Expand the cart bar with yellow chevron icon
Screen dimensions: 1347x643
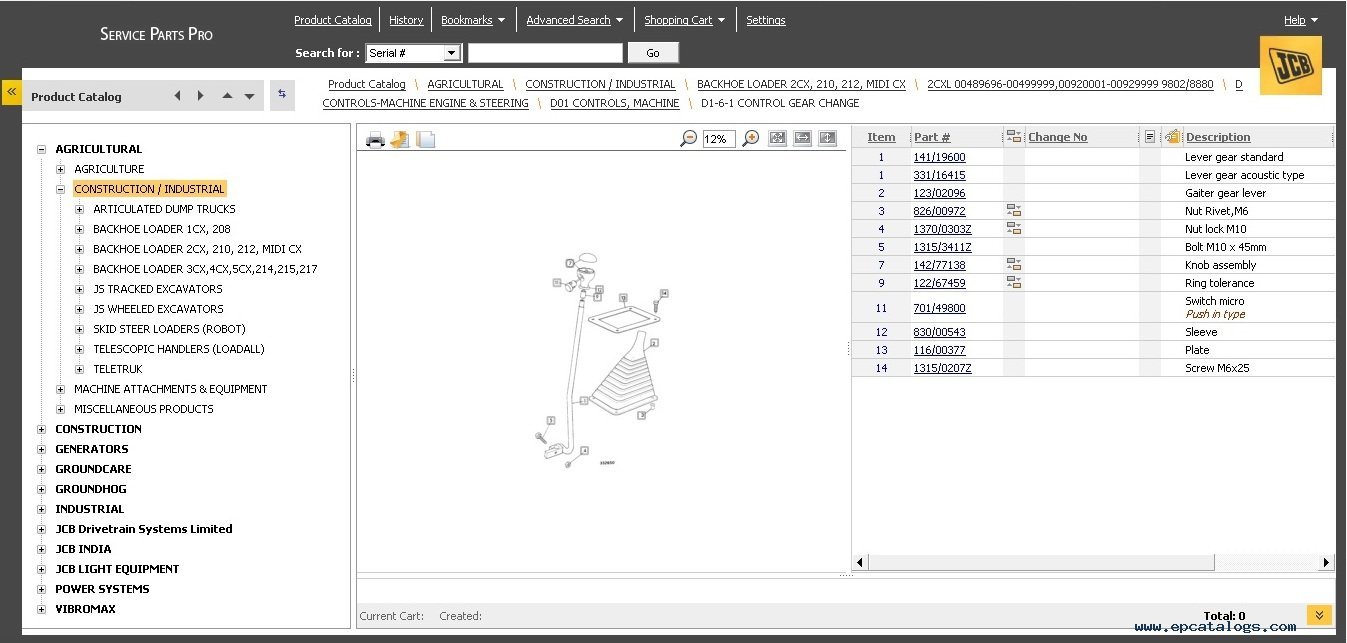1319,615
